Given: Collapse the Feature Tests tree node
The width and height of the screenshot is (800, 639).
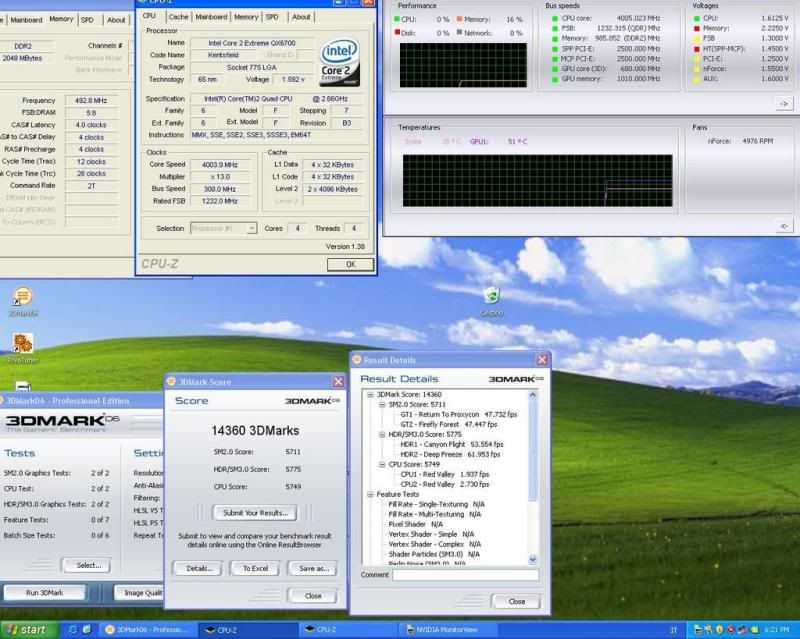Looking at the screenshot, I should (370, 495).
